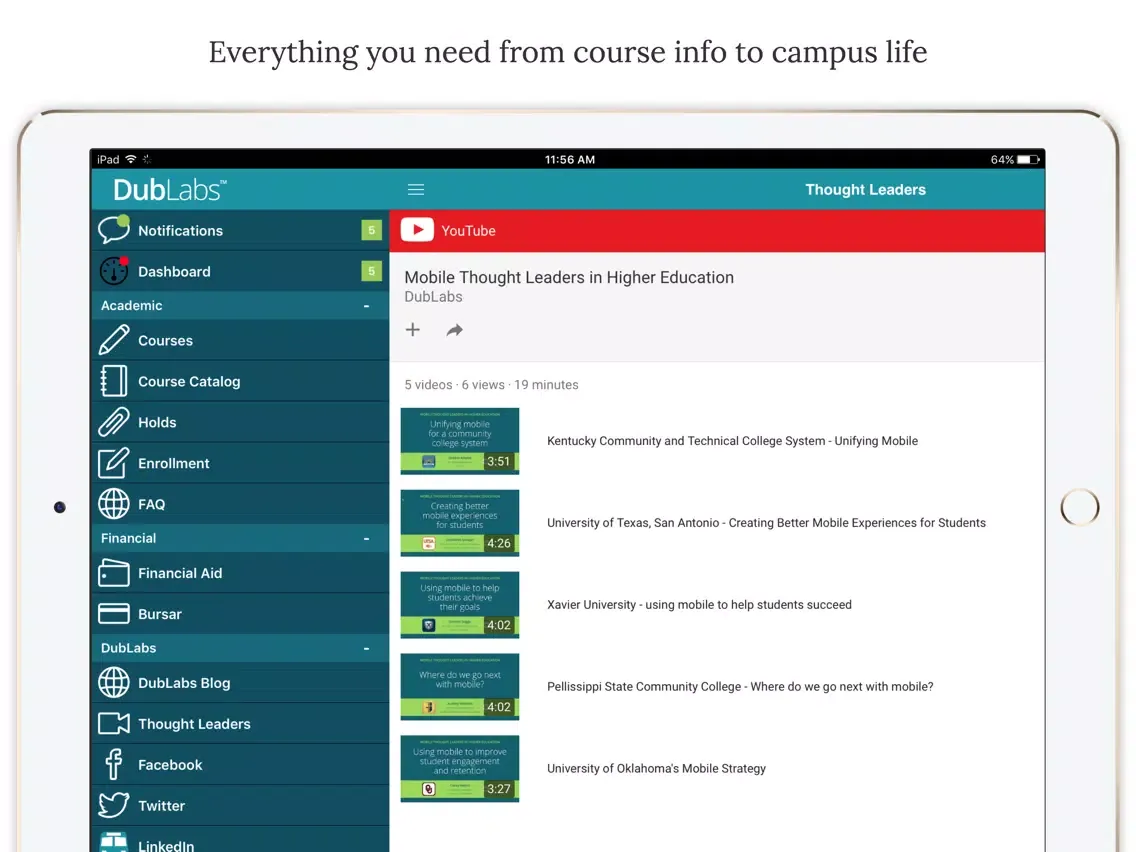Click the Financial Aid wallet icon
The height and width of the screenshot is (852, 1136).
(114, 572)
